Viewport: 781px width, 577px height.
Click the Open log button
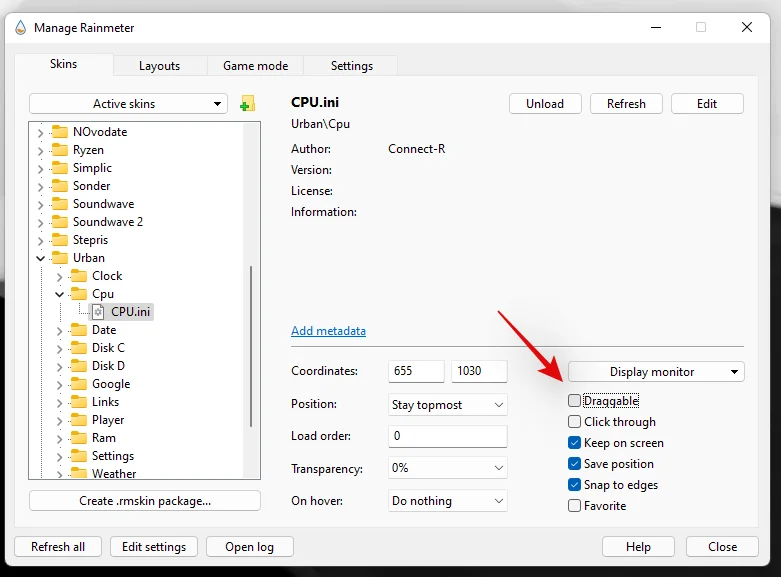point(250,547)
